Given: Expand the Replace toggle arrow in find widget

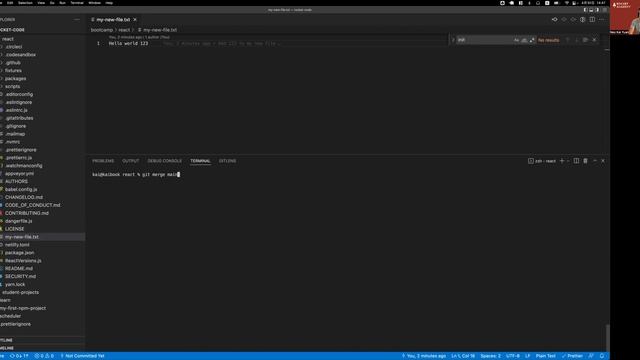Looking at the screenshot, I should pyautogui.click(x=453, y=40).
